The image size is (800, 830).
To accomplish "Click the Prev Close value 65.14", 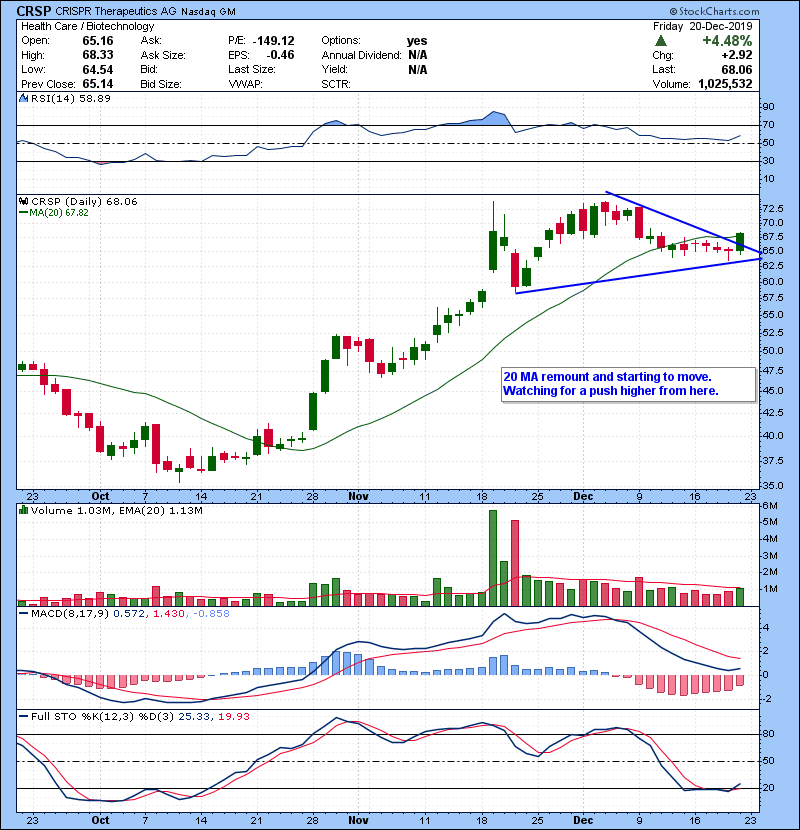I will coord(97,84).
